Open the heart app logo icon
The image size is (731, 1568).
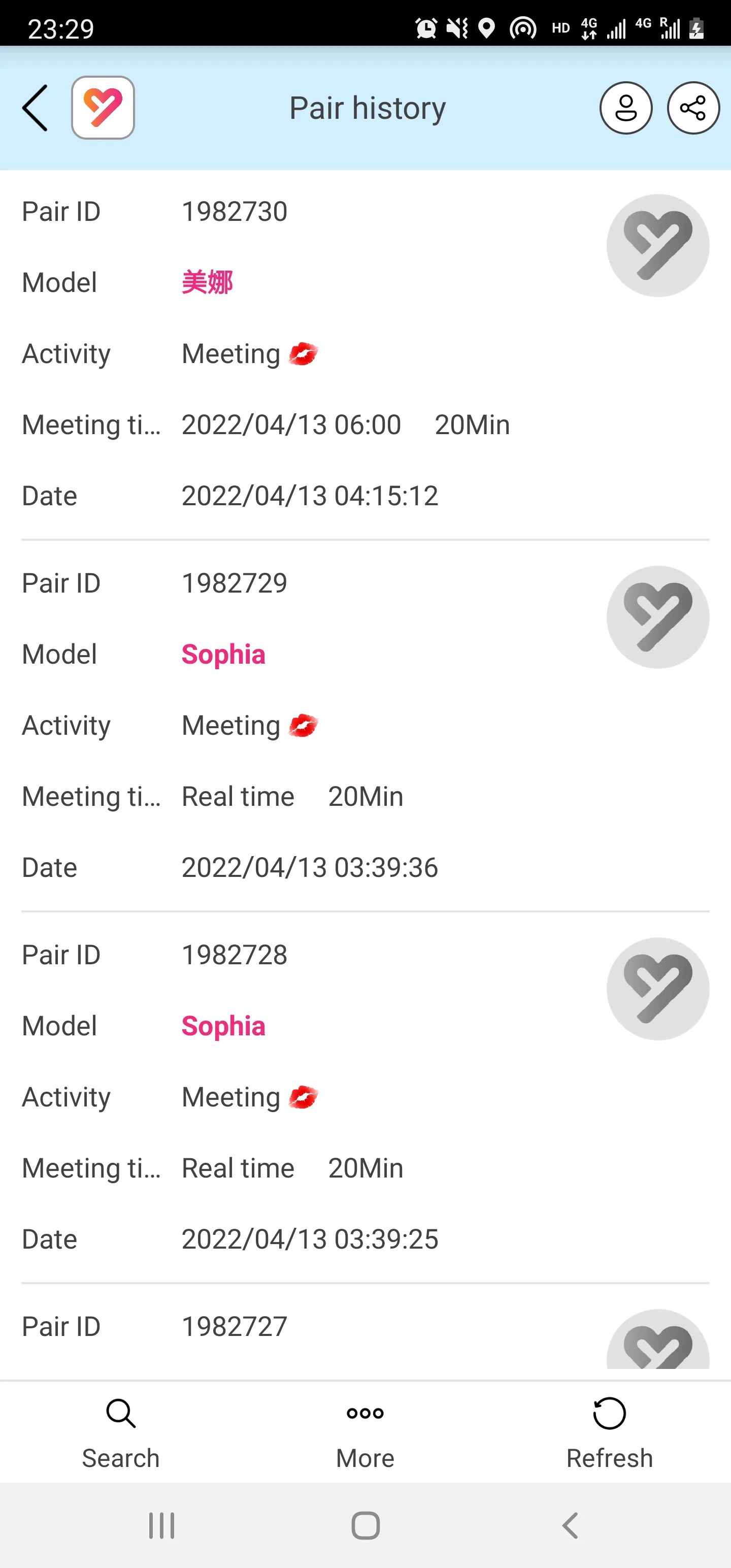[x=103, y=108]
